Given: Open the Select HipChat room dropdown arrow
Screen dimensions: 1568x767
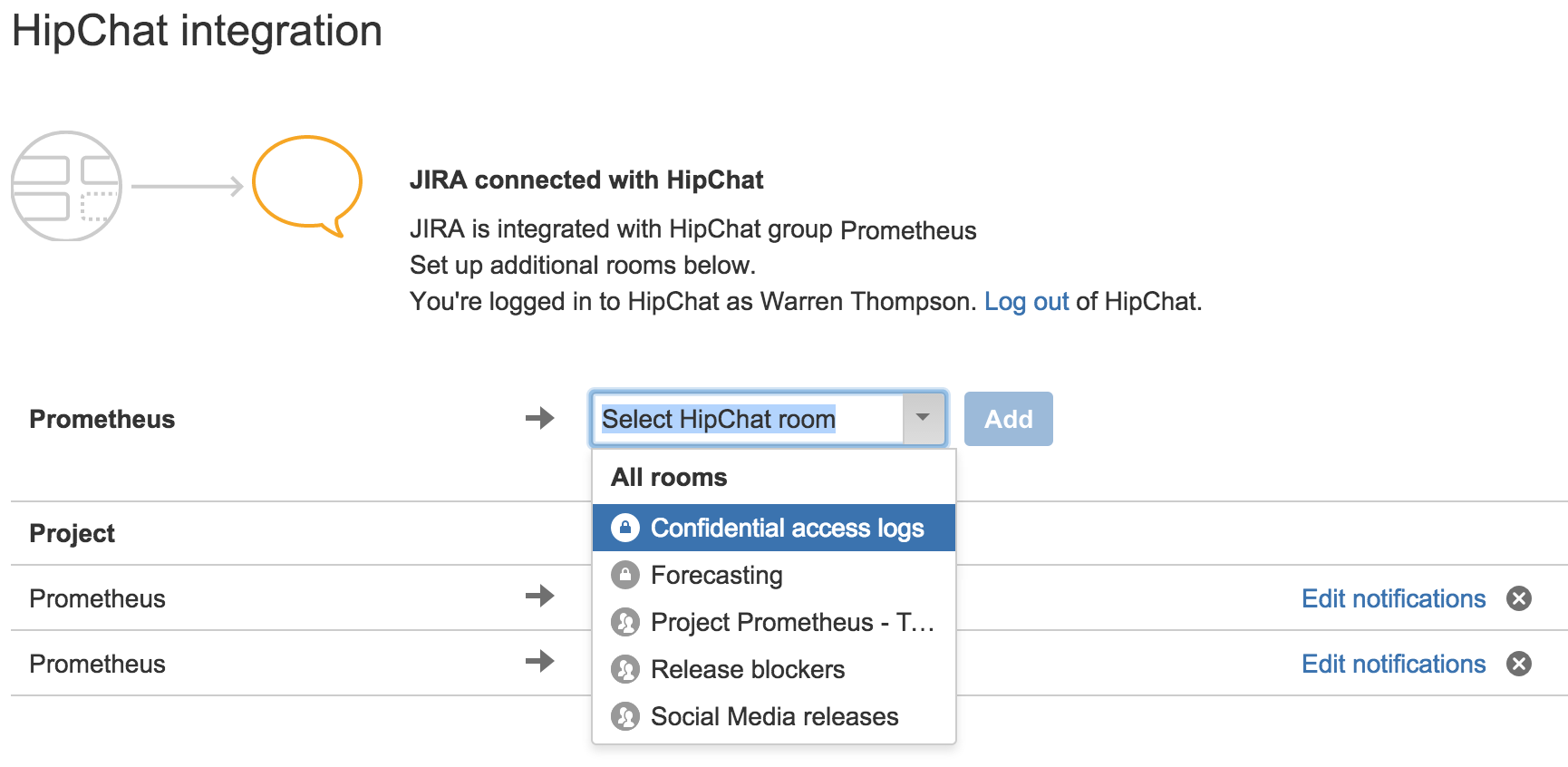Looking at the screenshot, I should [x=924, y=418].
